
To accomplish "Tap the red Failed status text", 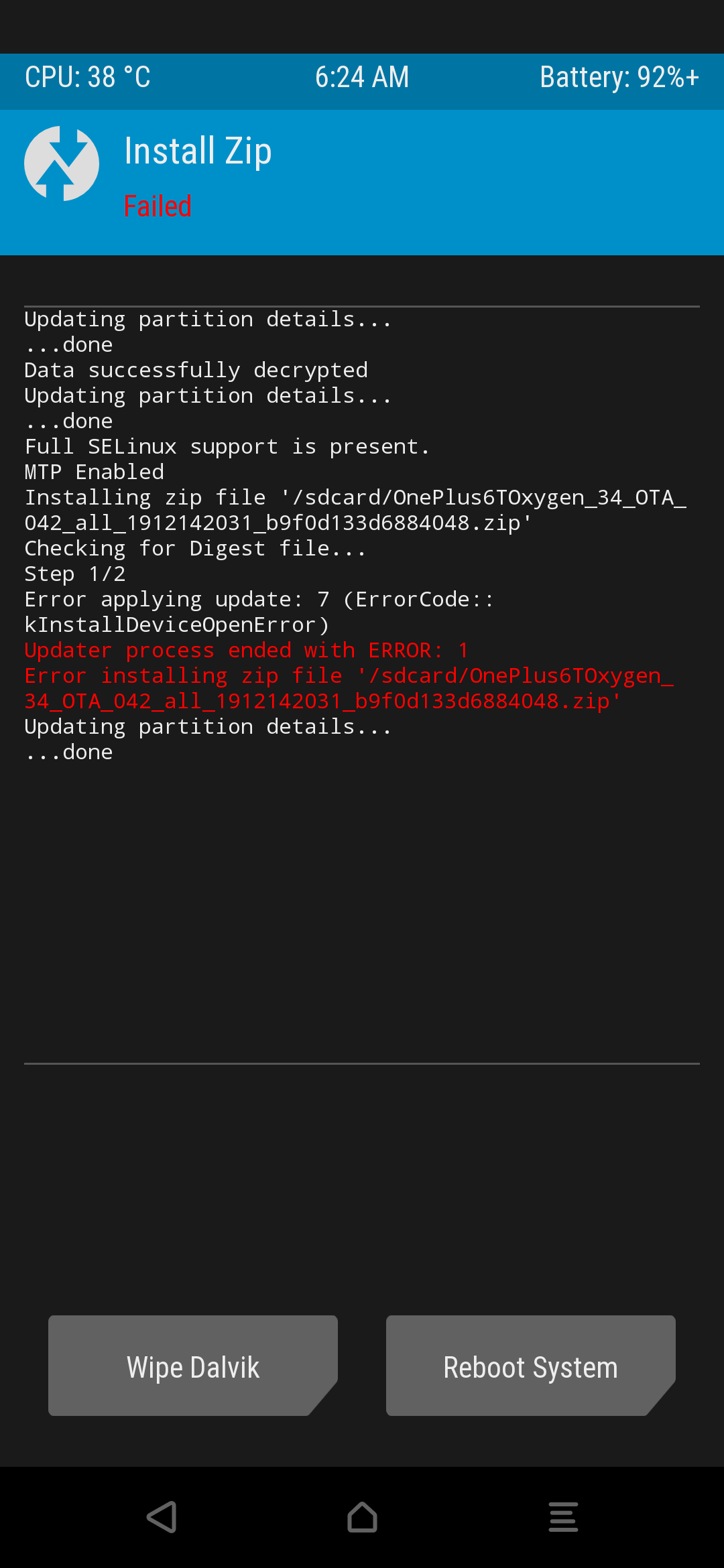I will click(158, 206).
